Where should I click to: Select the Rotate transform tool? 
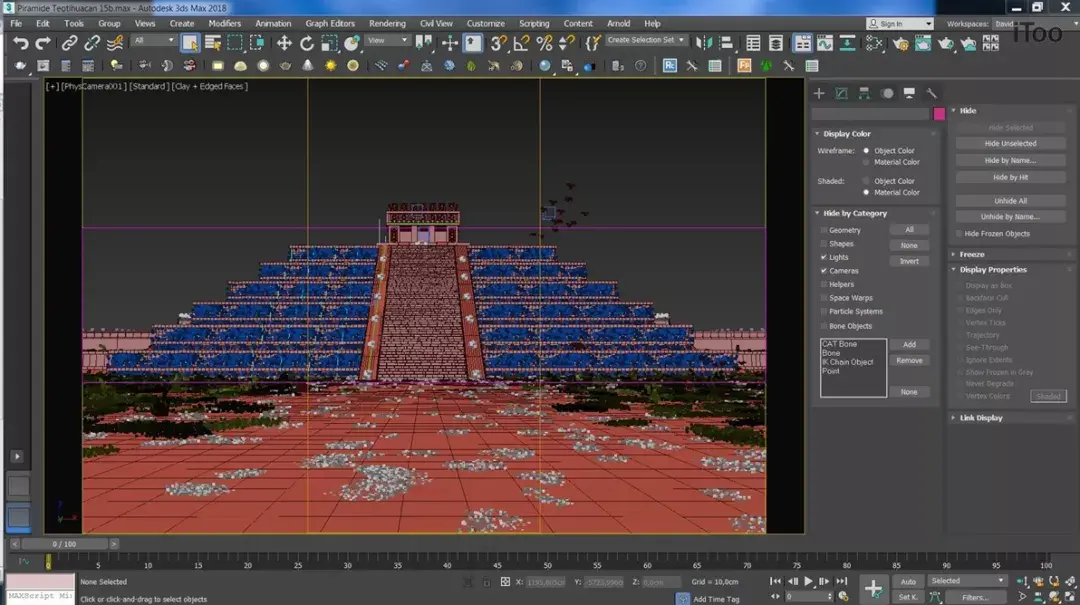[307, 42]
